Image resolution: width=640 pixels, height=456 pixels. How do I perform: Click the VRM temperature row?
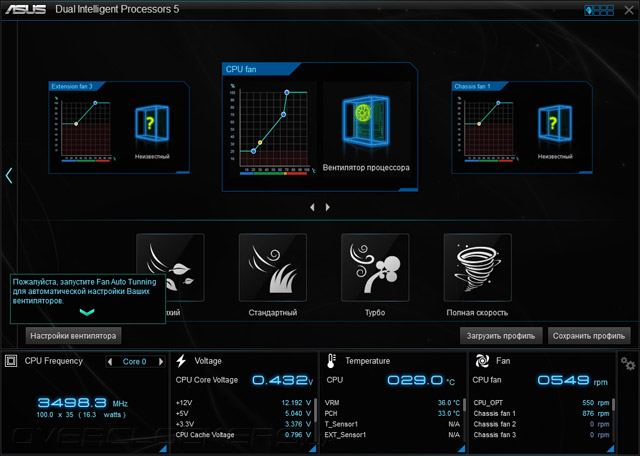pyautogui.click(x=392, y=403)
